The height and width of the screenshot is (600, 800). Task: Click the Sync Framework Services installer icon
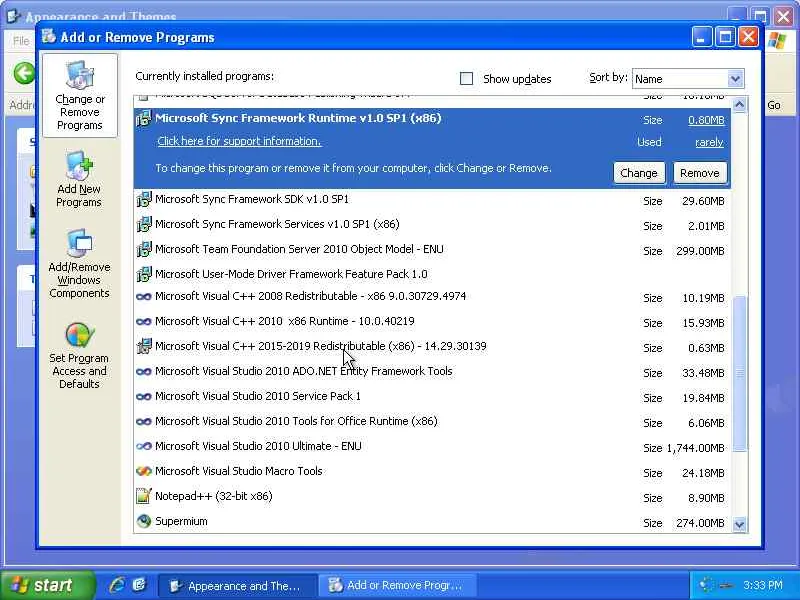pyautogui.click(x=144, y=224)
